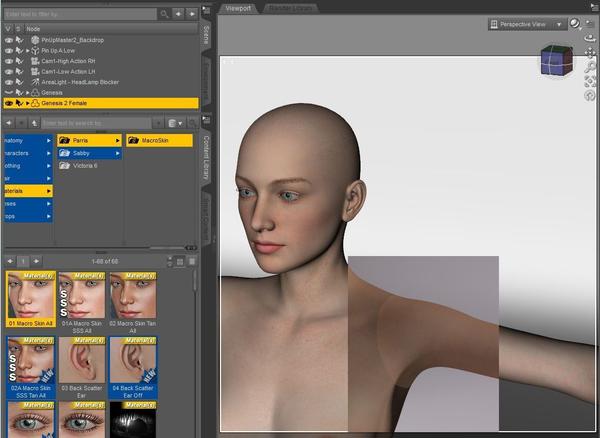
Task: Toggle visibility of Cam1-High Action RH
Action: pos(8,61)
